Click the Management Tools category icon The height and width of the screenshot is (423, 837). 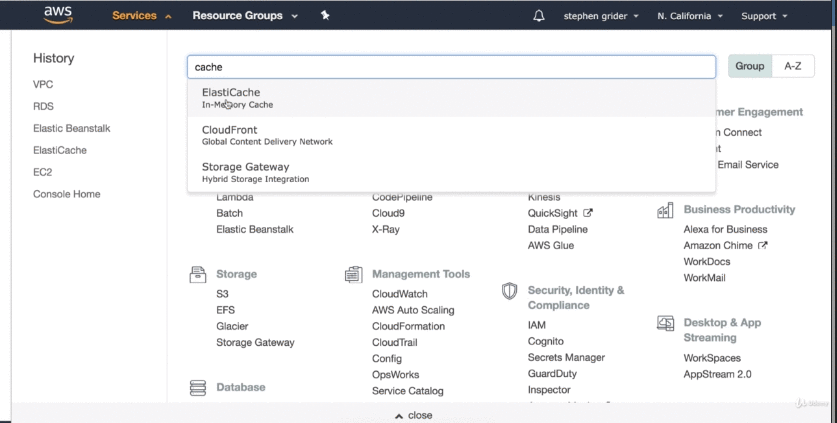tap(353, 274)
